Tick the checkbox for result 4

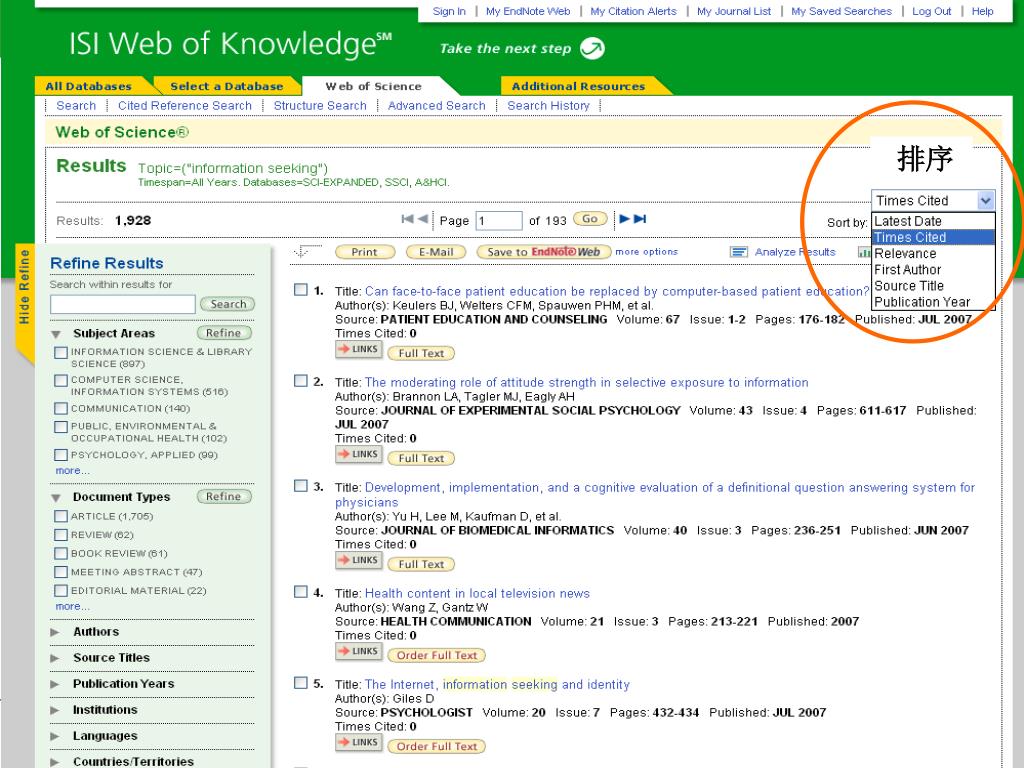point(300,592)
